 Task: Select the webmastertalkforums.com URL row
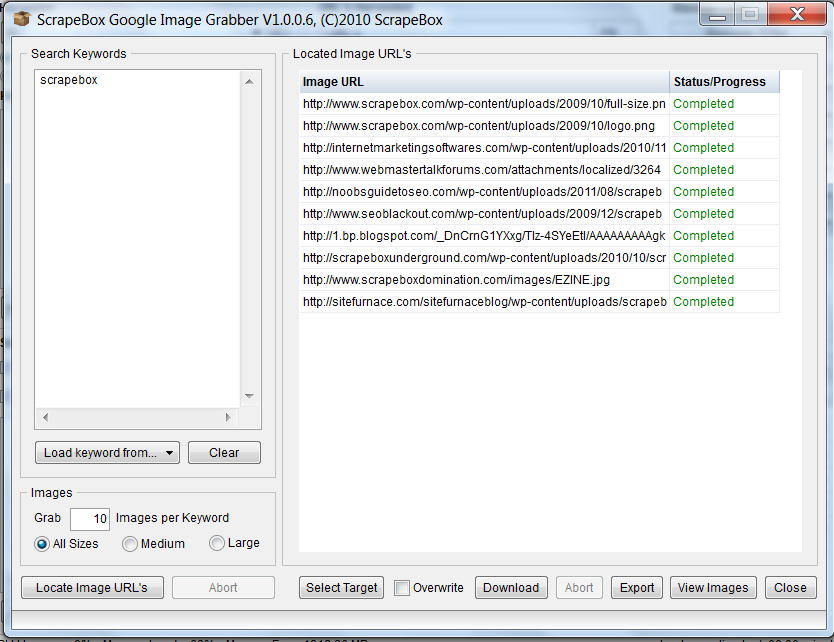[539, 170]
